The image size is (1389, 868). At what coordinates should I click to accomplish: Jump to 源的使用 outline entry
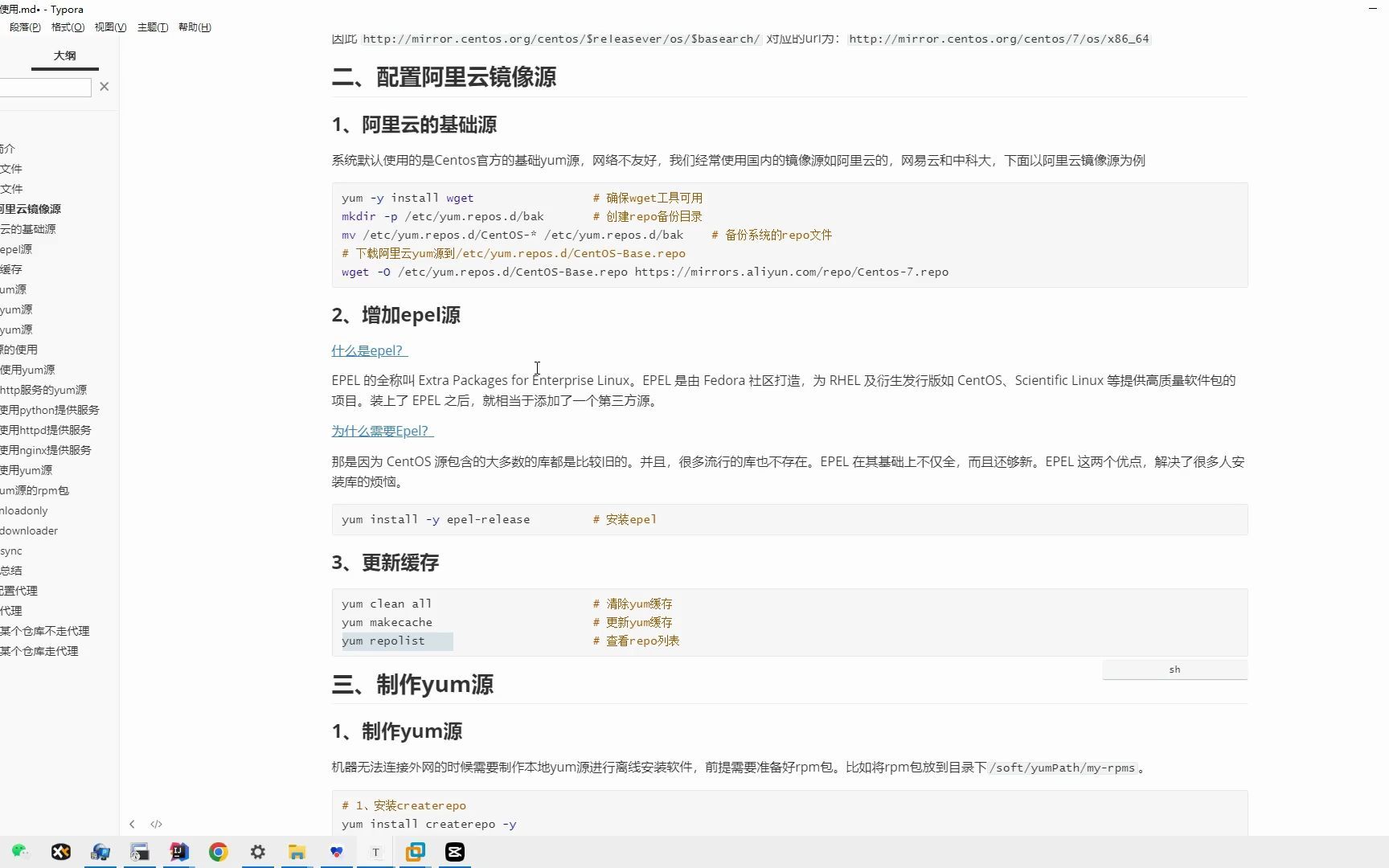point(18,350)
